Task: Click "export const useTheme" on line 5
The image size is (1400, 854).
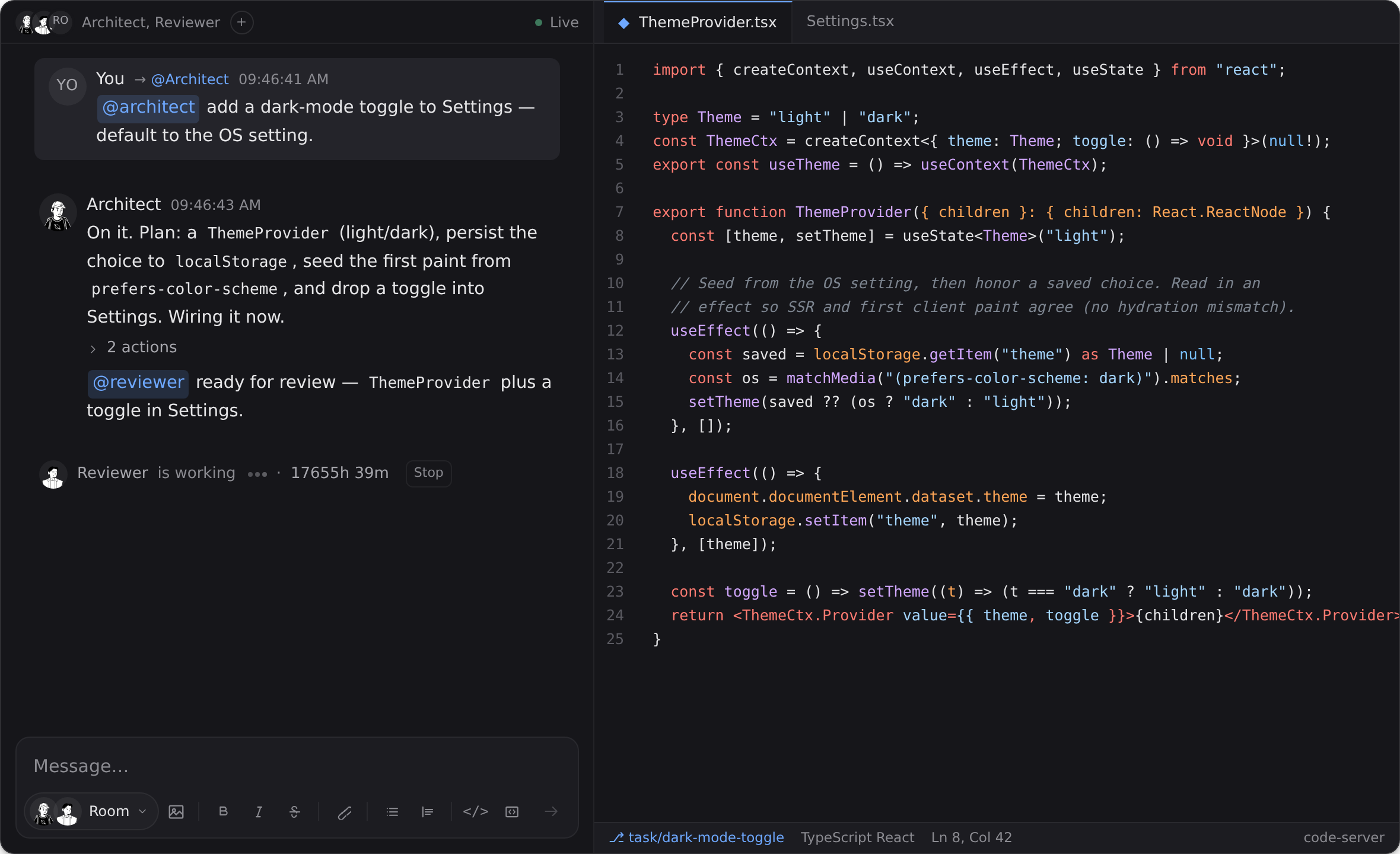Action: pos(880,165)
